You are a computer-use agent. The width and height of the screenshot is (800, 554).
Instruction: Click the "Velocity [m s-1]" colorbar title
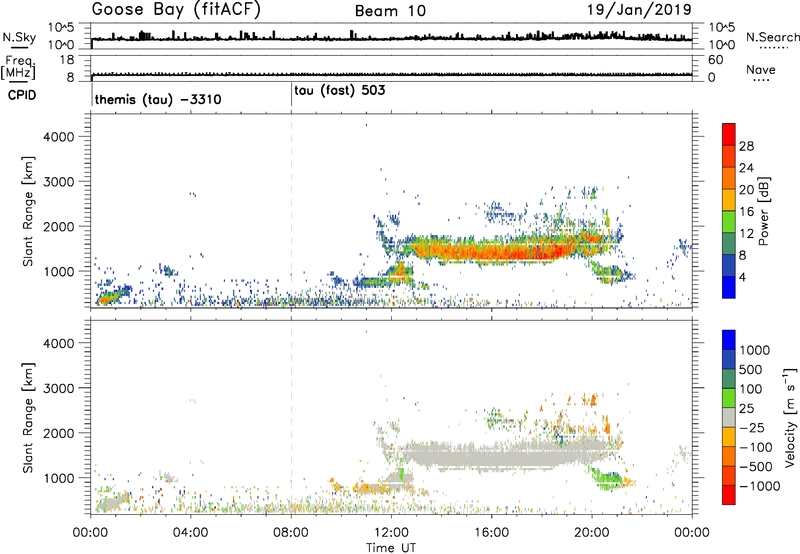click(790, 417)
